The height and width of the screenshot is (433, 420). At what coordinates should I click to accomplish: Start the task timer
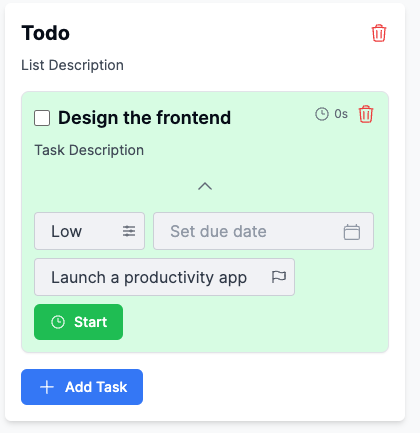point(78,322)
